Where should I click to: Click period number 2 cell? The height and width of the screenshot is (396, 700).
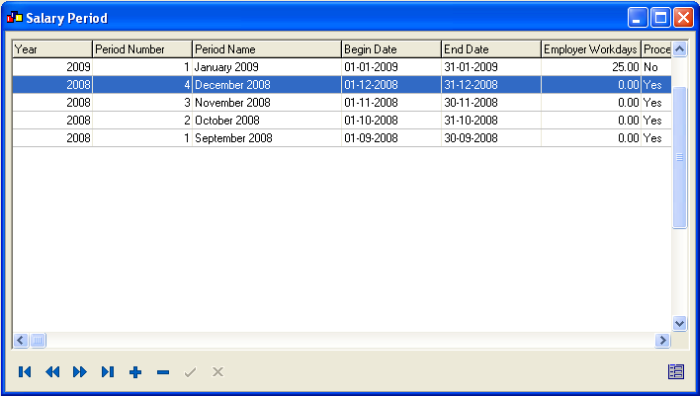pos(142,121)
